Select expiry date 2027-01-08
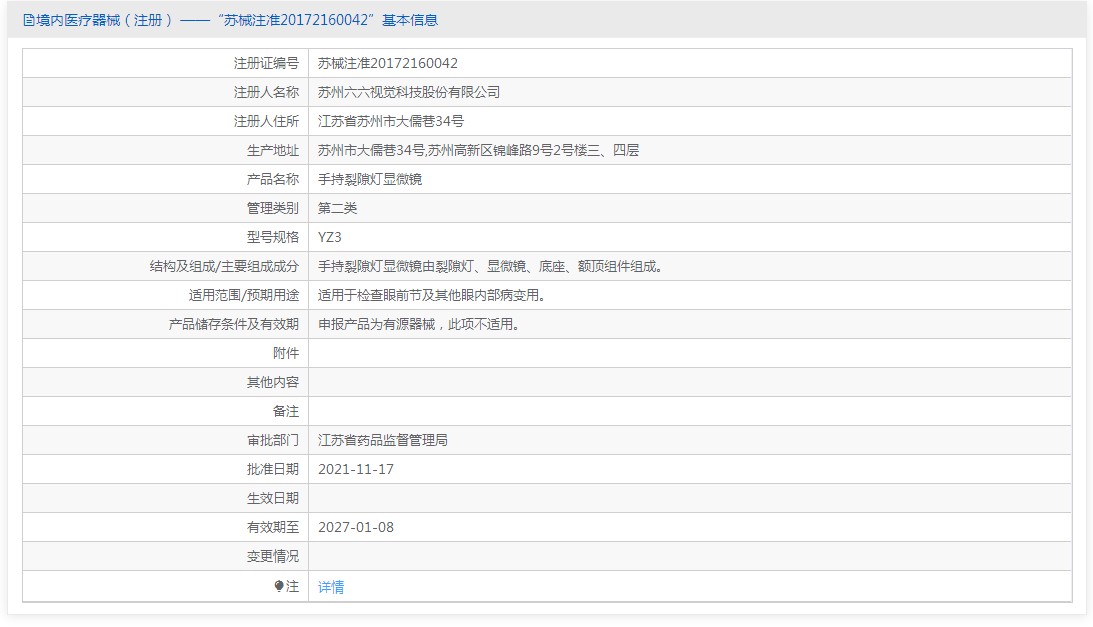 click(x=356, y=527)
